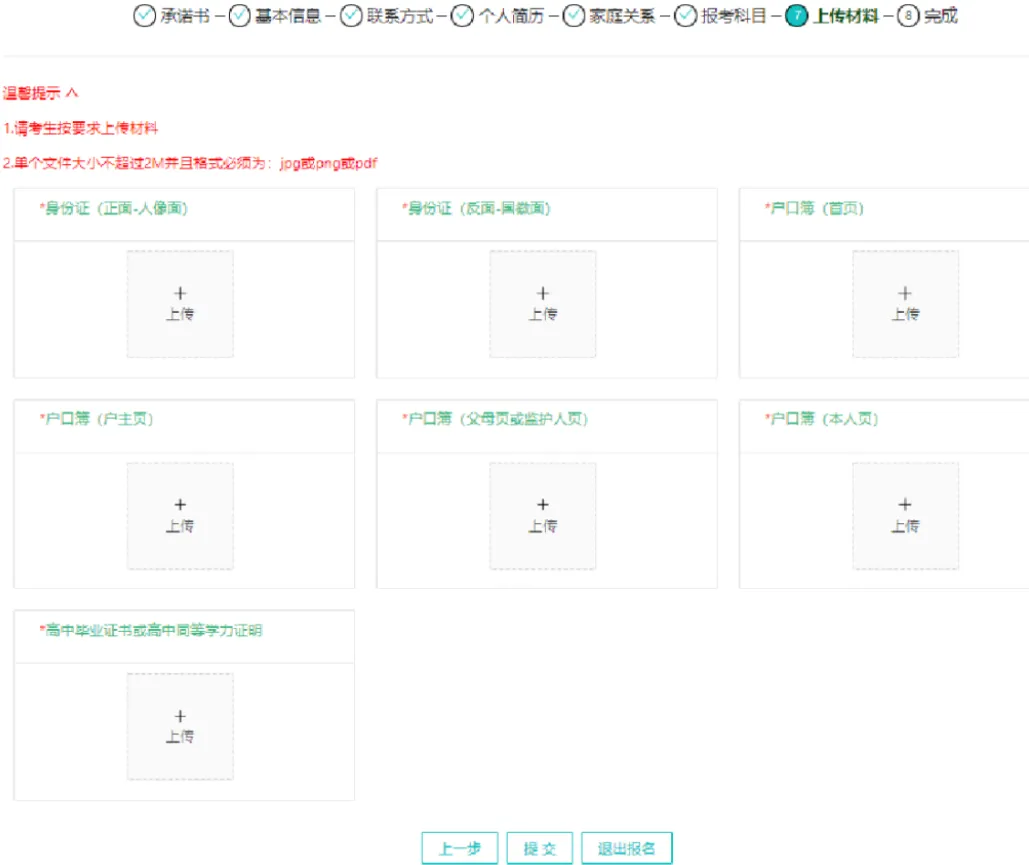This screenshot has width=1029, height=865.
Task: Click the 承诺书 step checkmark icon
Action: (x=144, y=16)
